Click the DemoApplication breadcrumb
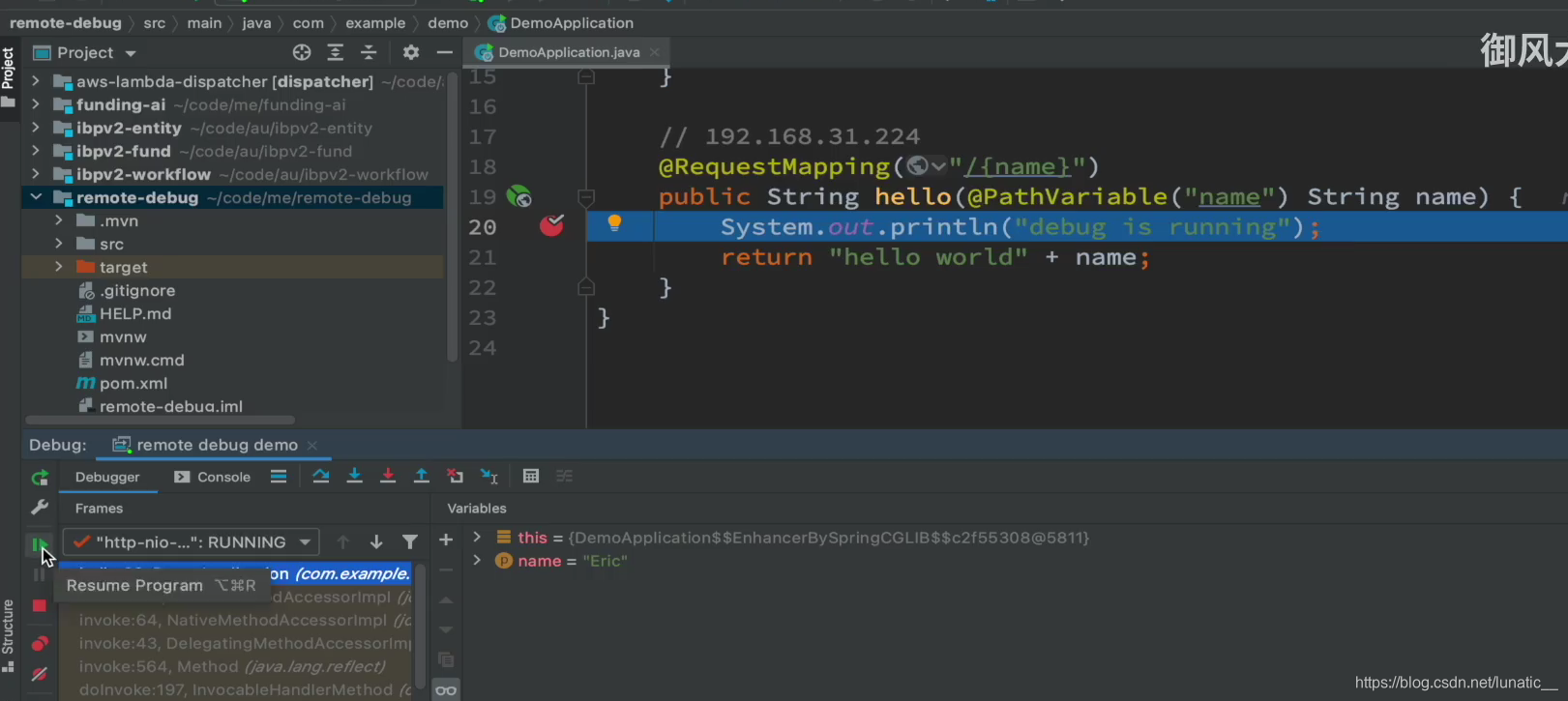This screenshot has width=1568, height=701. (x=561, y=22)
